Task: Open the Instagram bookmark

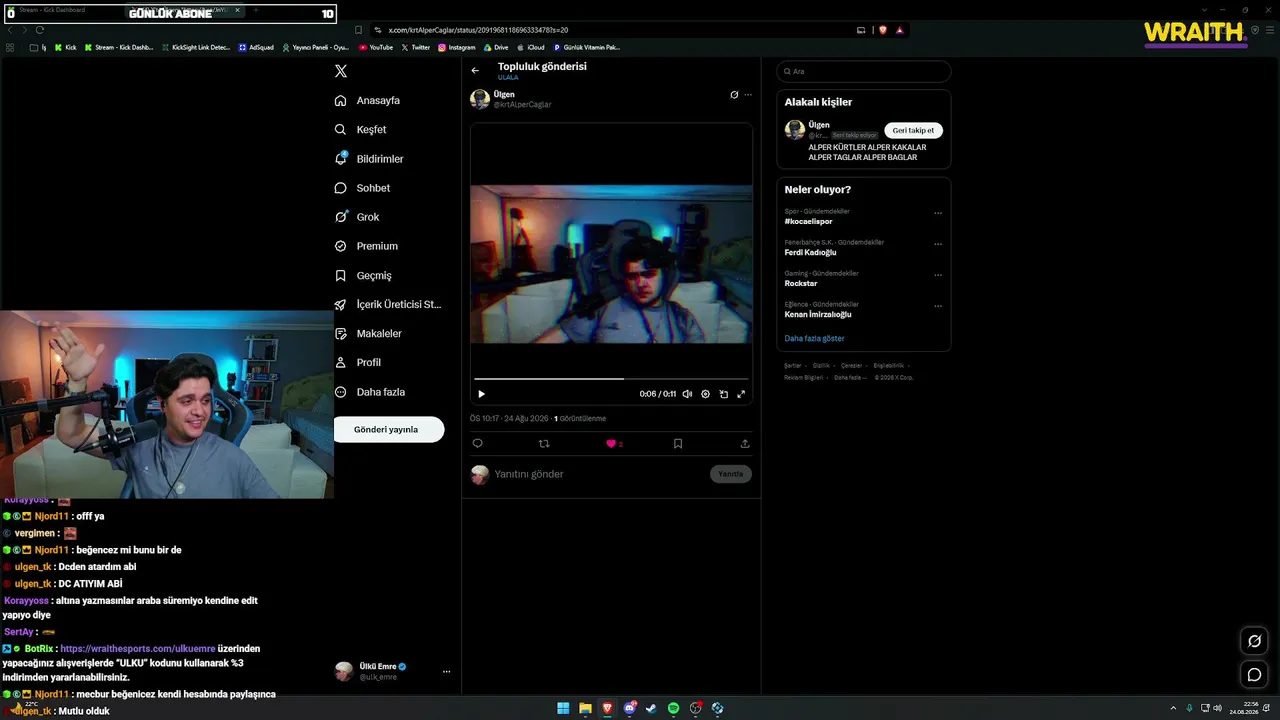Action: [457, 47]
